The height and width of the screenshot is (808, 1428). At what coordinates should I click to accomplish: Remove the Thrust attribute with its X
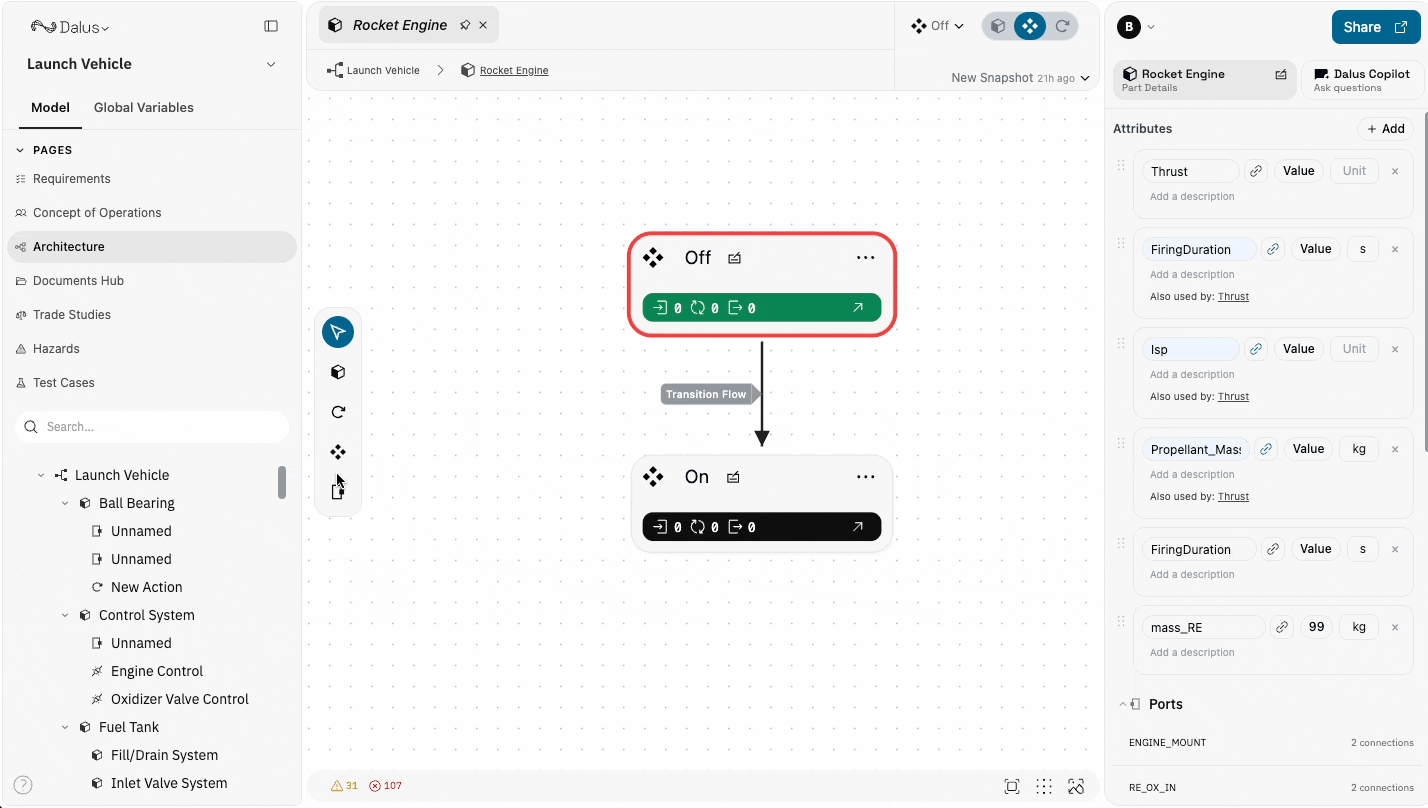1395,171
